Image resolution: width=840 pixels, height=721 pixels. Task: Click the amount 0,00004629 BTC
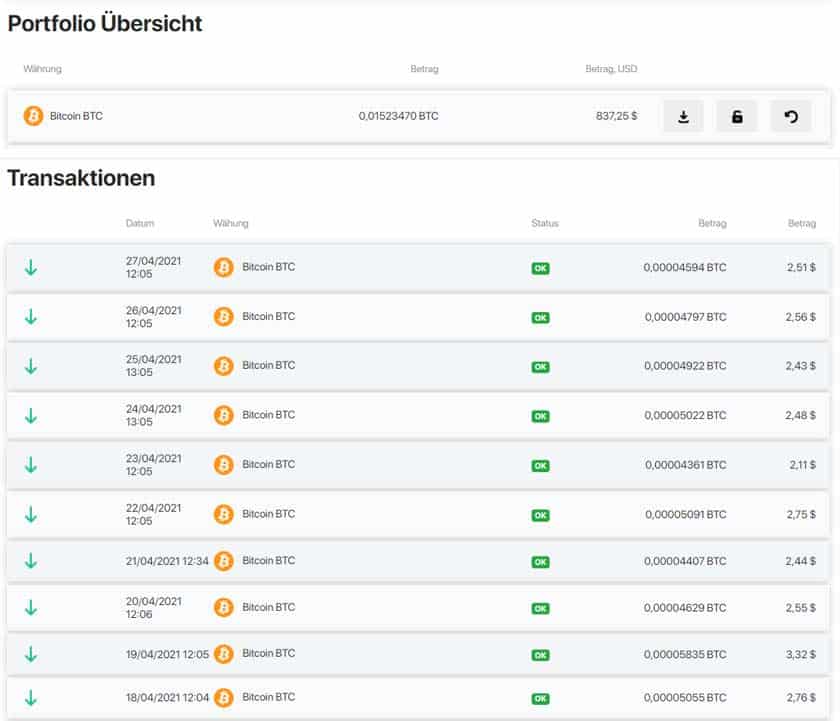[x=685, y=608]
